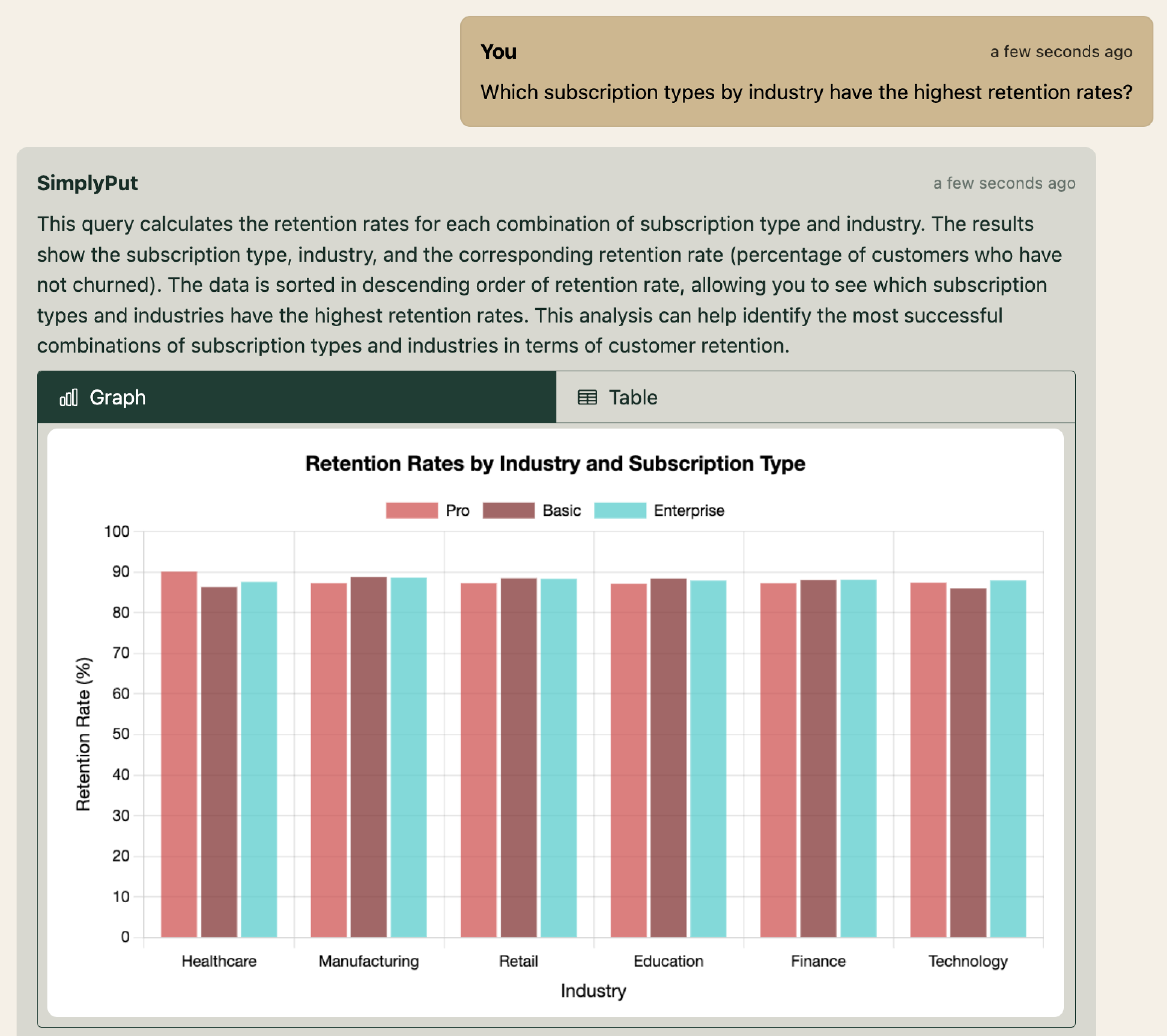Click the 'Retention Rate (%)' y-axis title
The width and height of the screenshot is (1167, 1036).
pos(83,734)
